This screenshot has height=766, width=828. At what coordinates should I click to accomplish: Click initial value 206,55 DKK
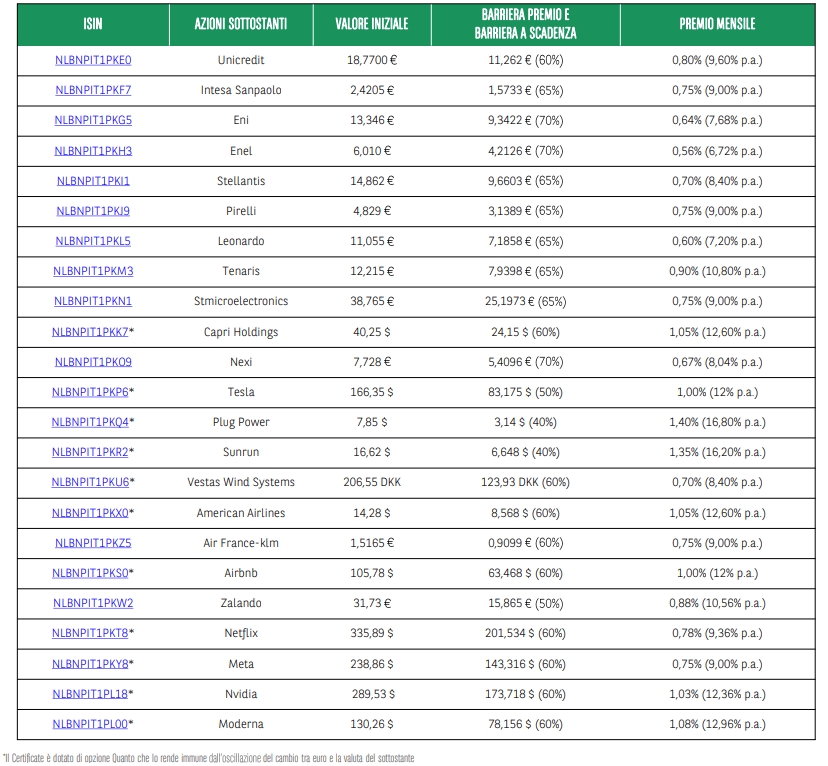372,483
